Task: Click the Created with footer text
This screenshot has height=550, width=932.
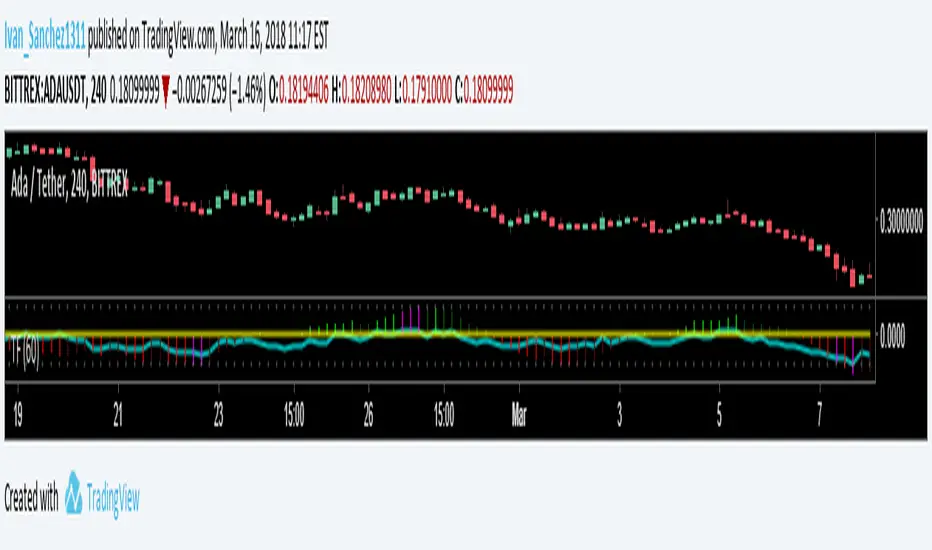Action: pyautogui.click(x=32, y=498)
